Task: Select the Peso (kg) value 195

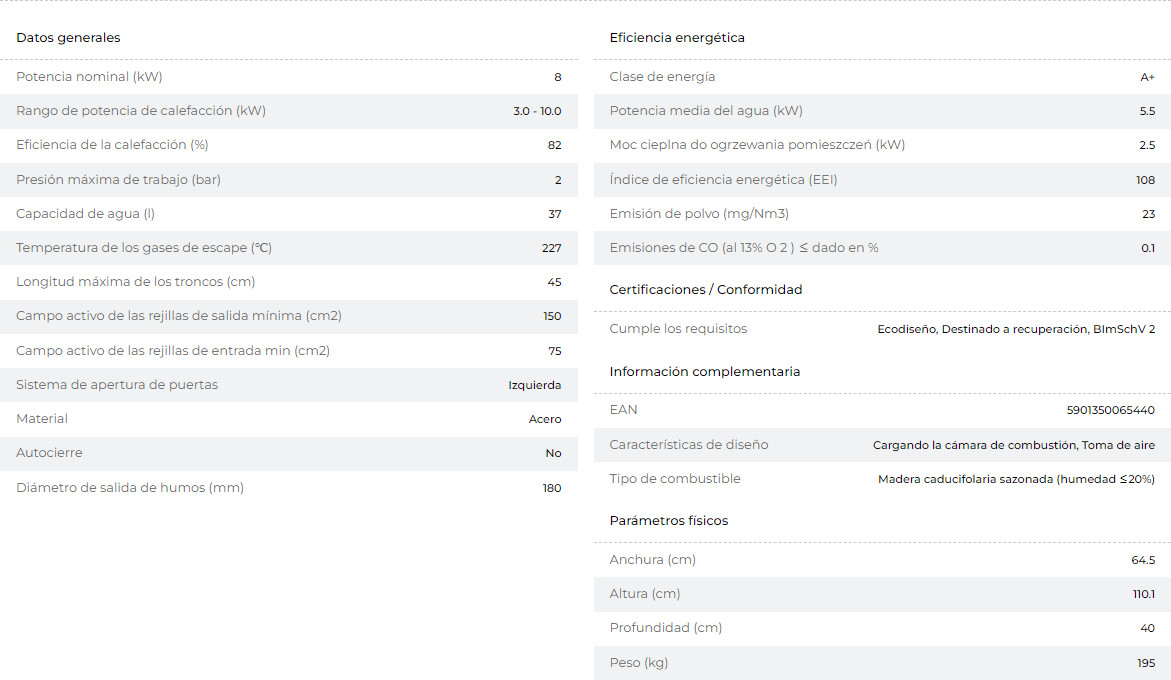Action: point(1145,664)
